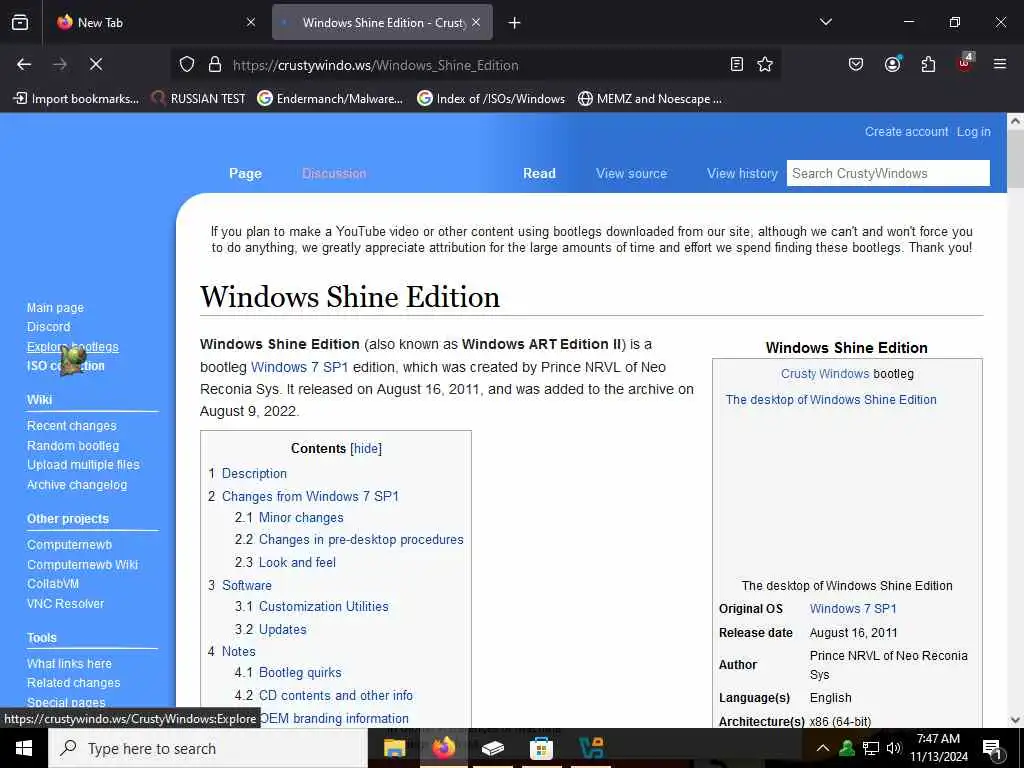
Task: Open Computernewb Wiki link
Action: [82, 564]
